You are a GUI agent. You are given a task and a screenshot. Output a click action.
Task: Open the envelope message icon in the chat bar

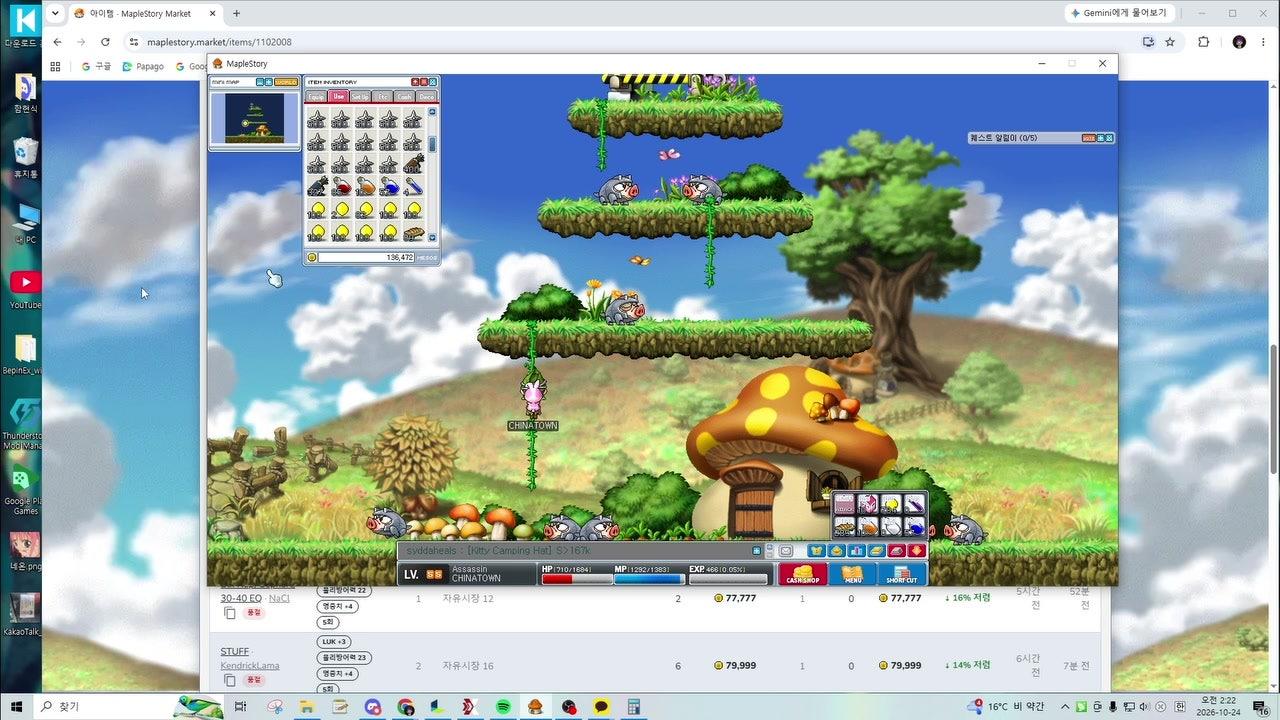click(x=786, y=551)
